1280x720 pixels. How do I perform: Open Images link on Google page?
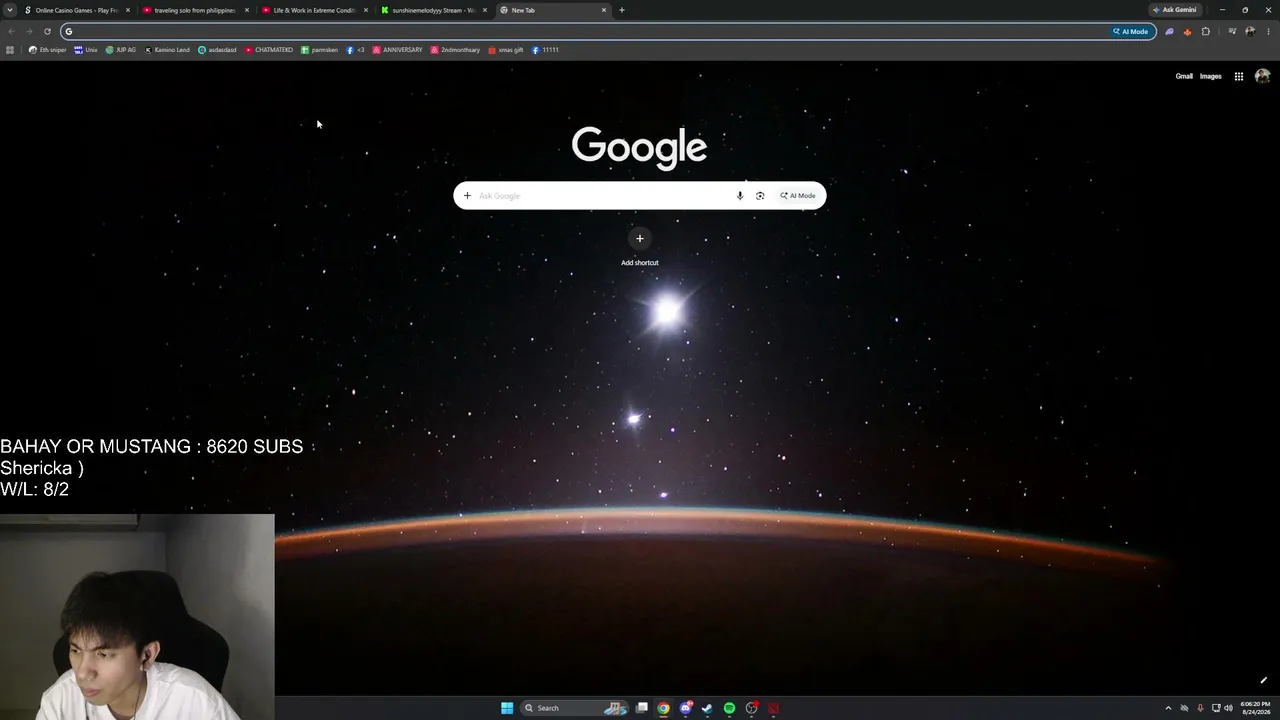pyautogui.click(x=1210, y=76)
